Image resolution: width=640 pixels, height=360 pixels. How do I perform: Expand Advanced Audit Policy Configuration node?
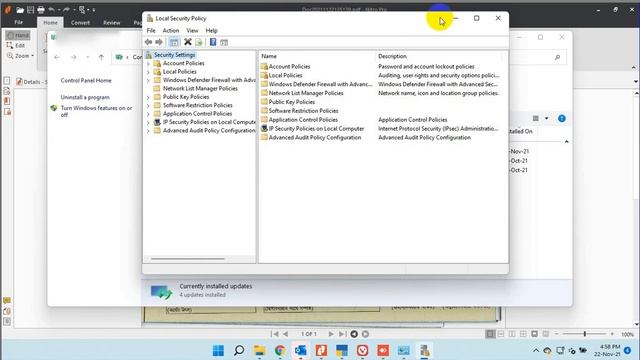[148, 131]
